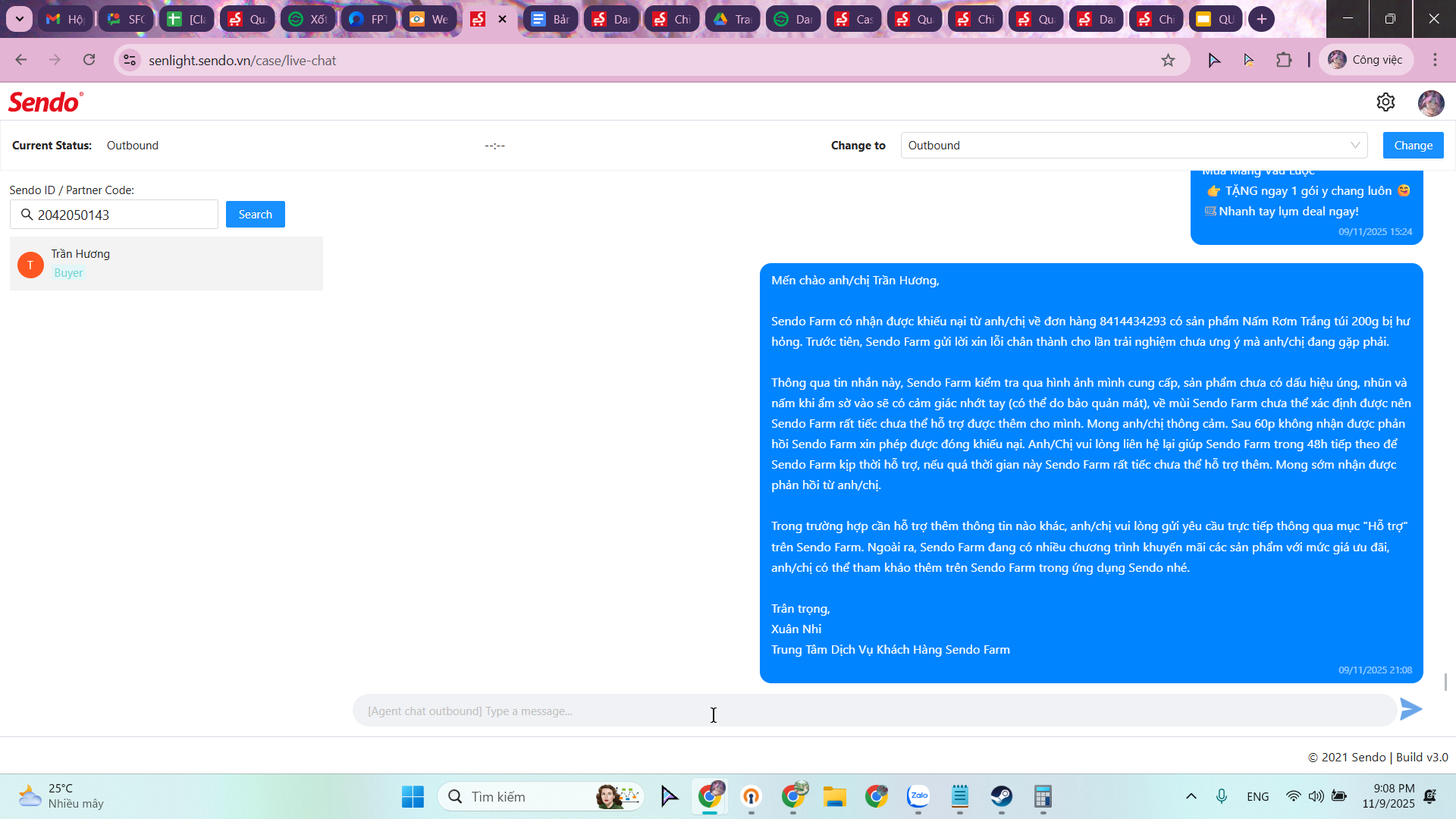View site information icon in address bar
Viewport: 1456px width, 819px height.
[x=130, y=60]
